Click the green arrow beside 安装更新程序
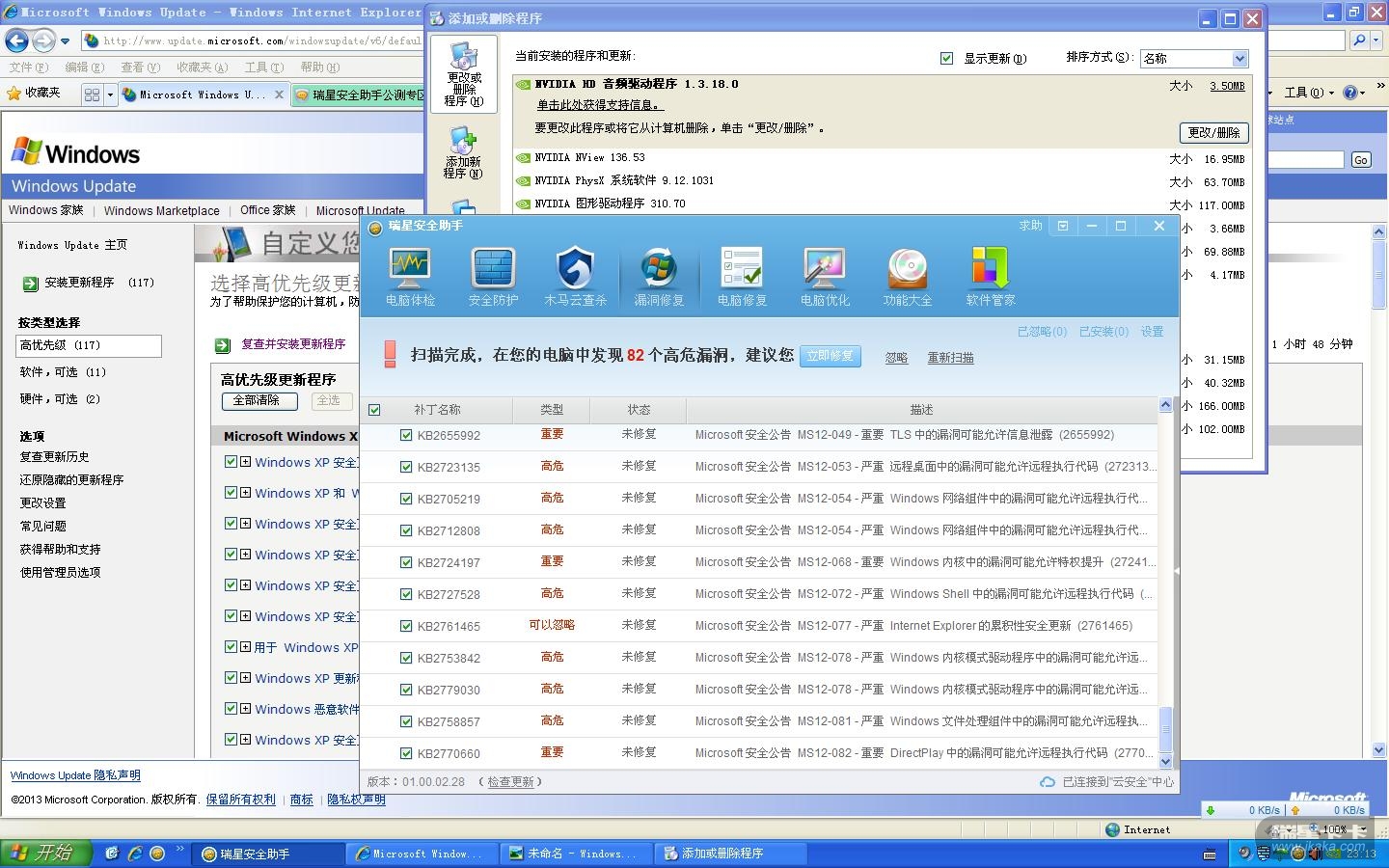Screen dimensions: 1389x868 pos(30,284)
